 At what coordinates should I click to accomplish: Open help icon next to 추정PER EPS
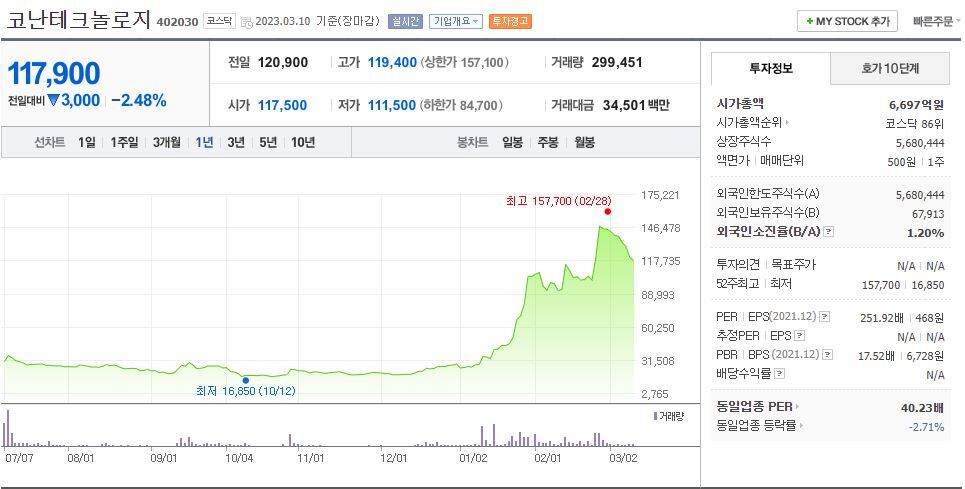click(799, 336)
